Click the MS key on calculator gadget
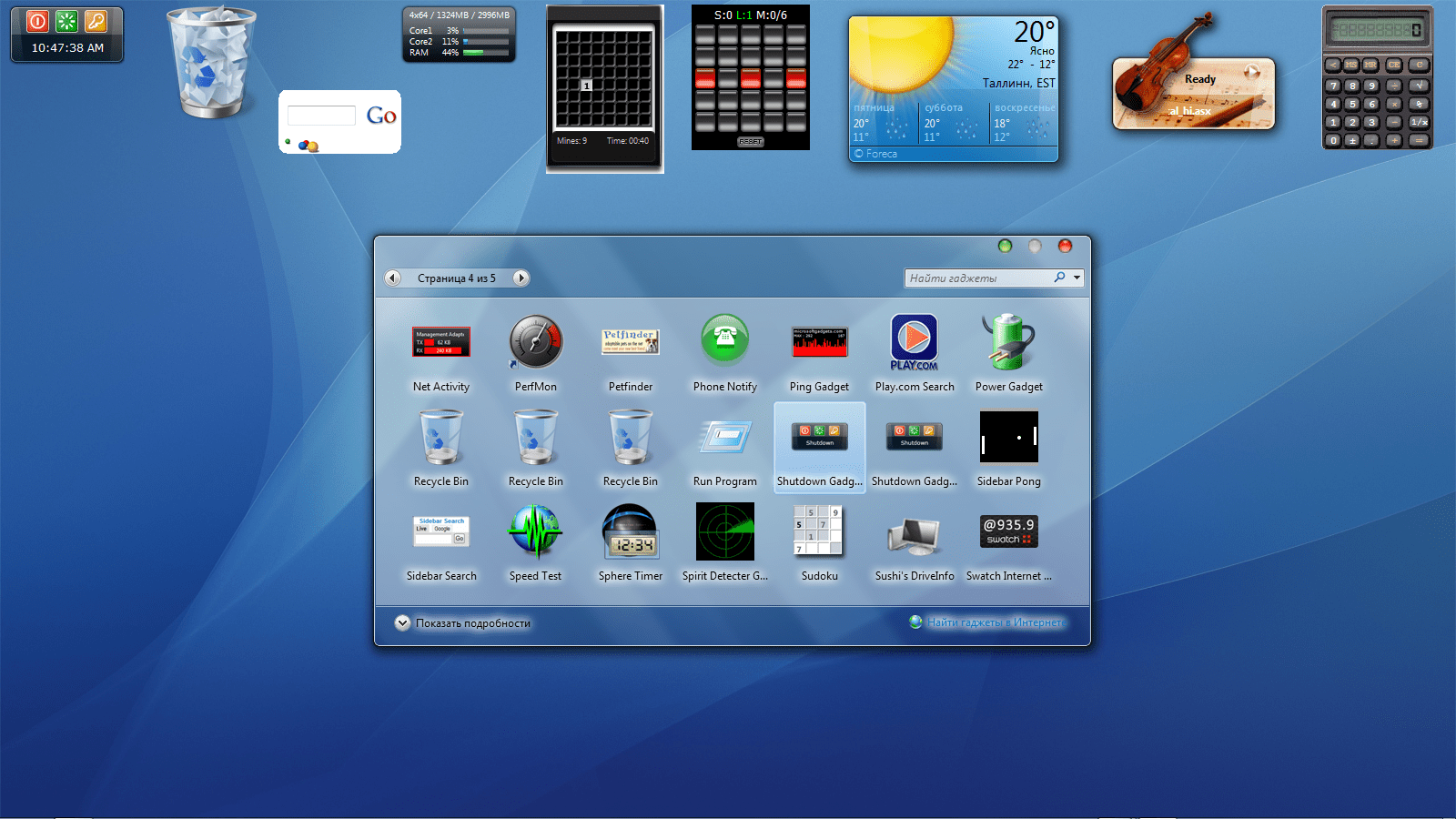Viewport: 1456px width, 819px height. (1351, 65)
